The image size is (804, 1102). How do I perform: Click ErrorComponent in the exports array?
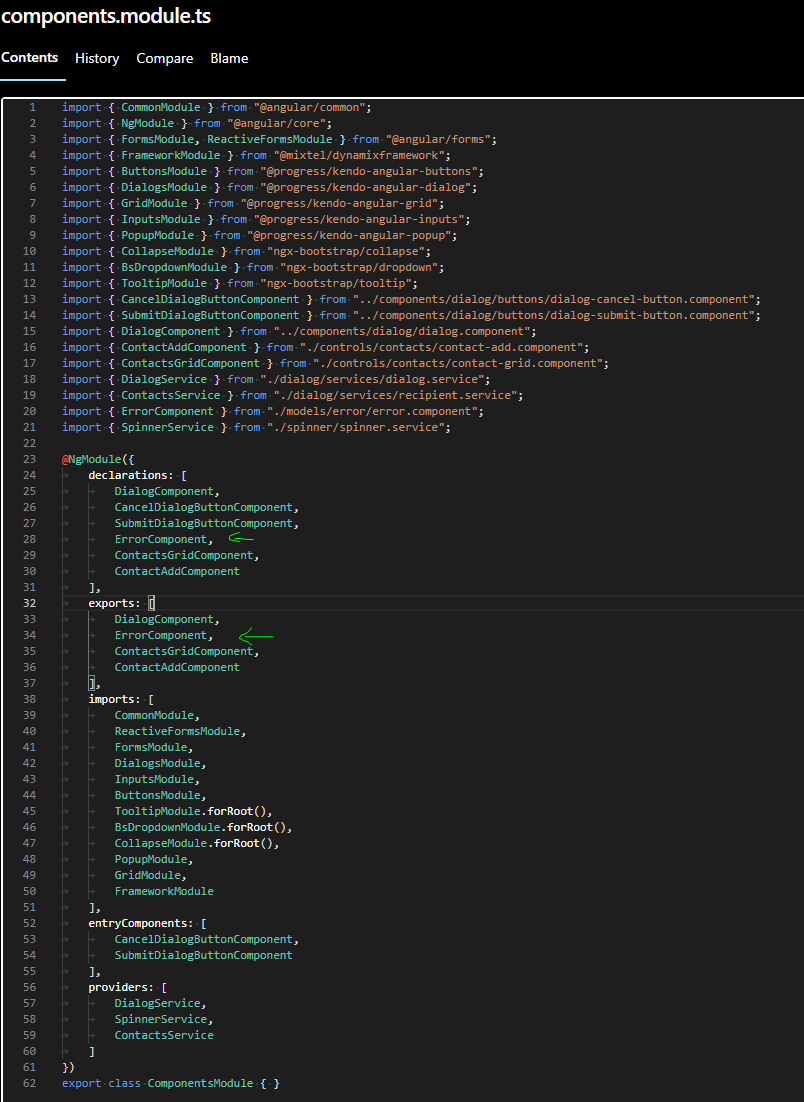[161, 635]
